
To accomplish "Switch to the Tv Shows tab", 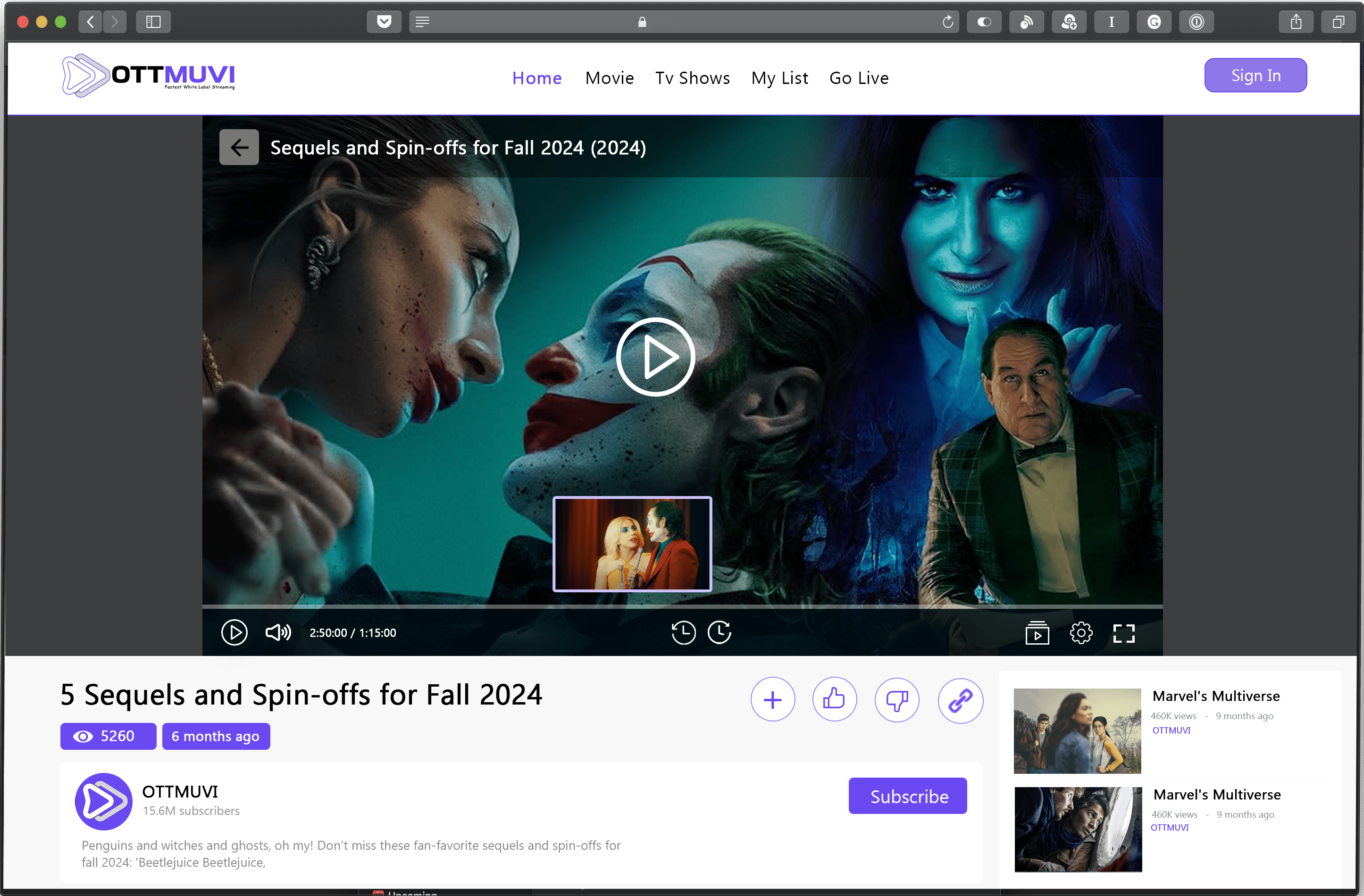I will click(693, 78).
